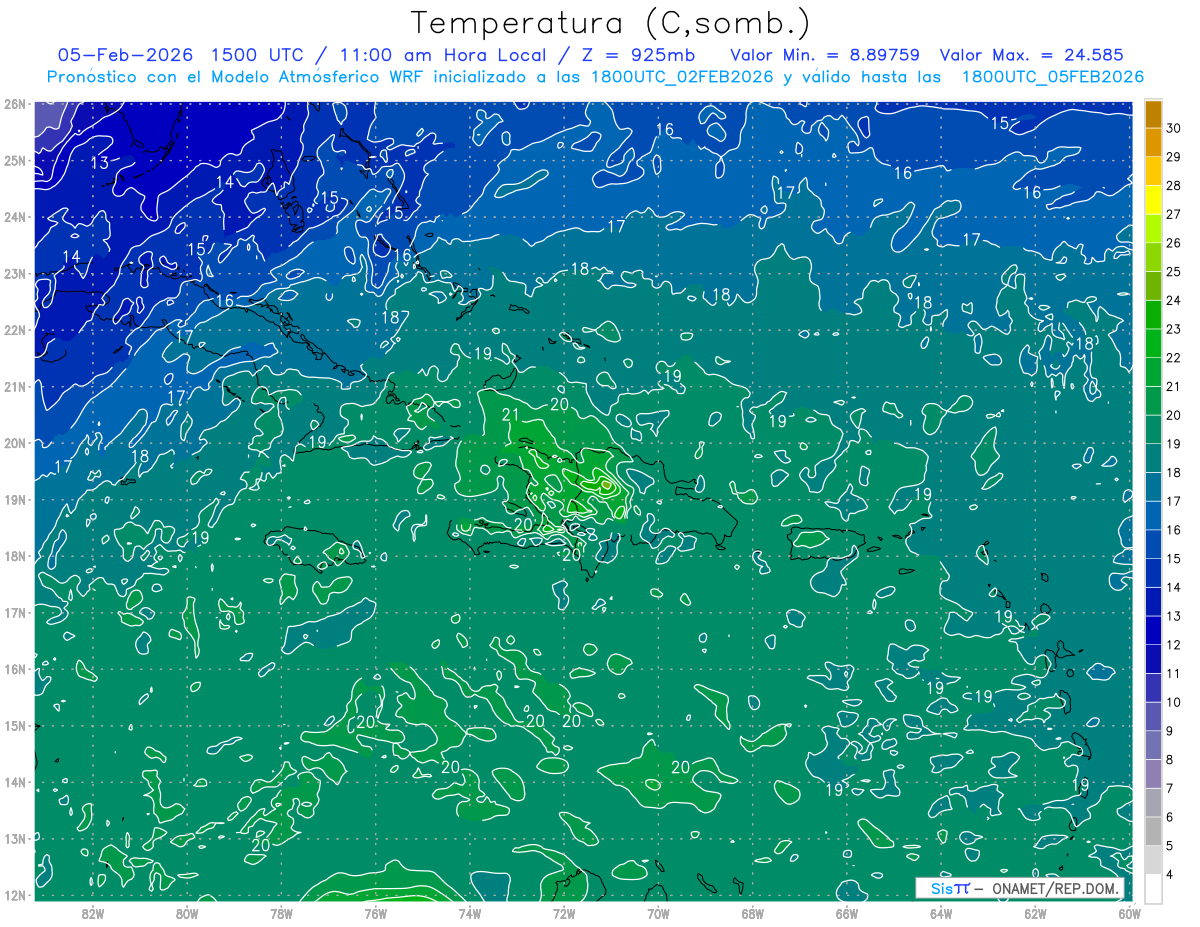Click the 'Valor Max. = 24.585' readout
This screenshot has height=927, width=1200.
1030,55
